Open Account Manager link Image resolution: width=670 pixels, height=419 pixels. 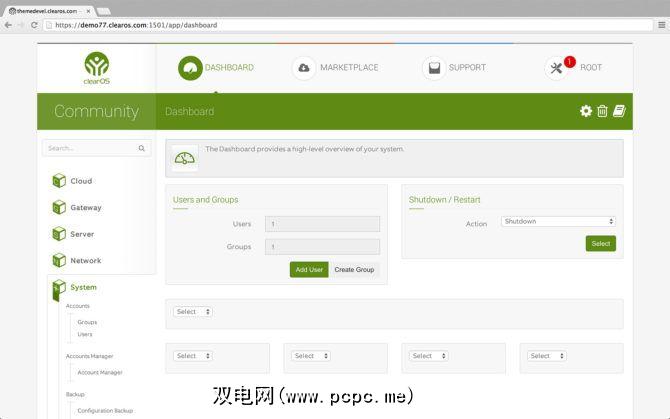[x=100, y=372]
